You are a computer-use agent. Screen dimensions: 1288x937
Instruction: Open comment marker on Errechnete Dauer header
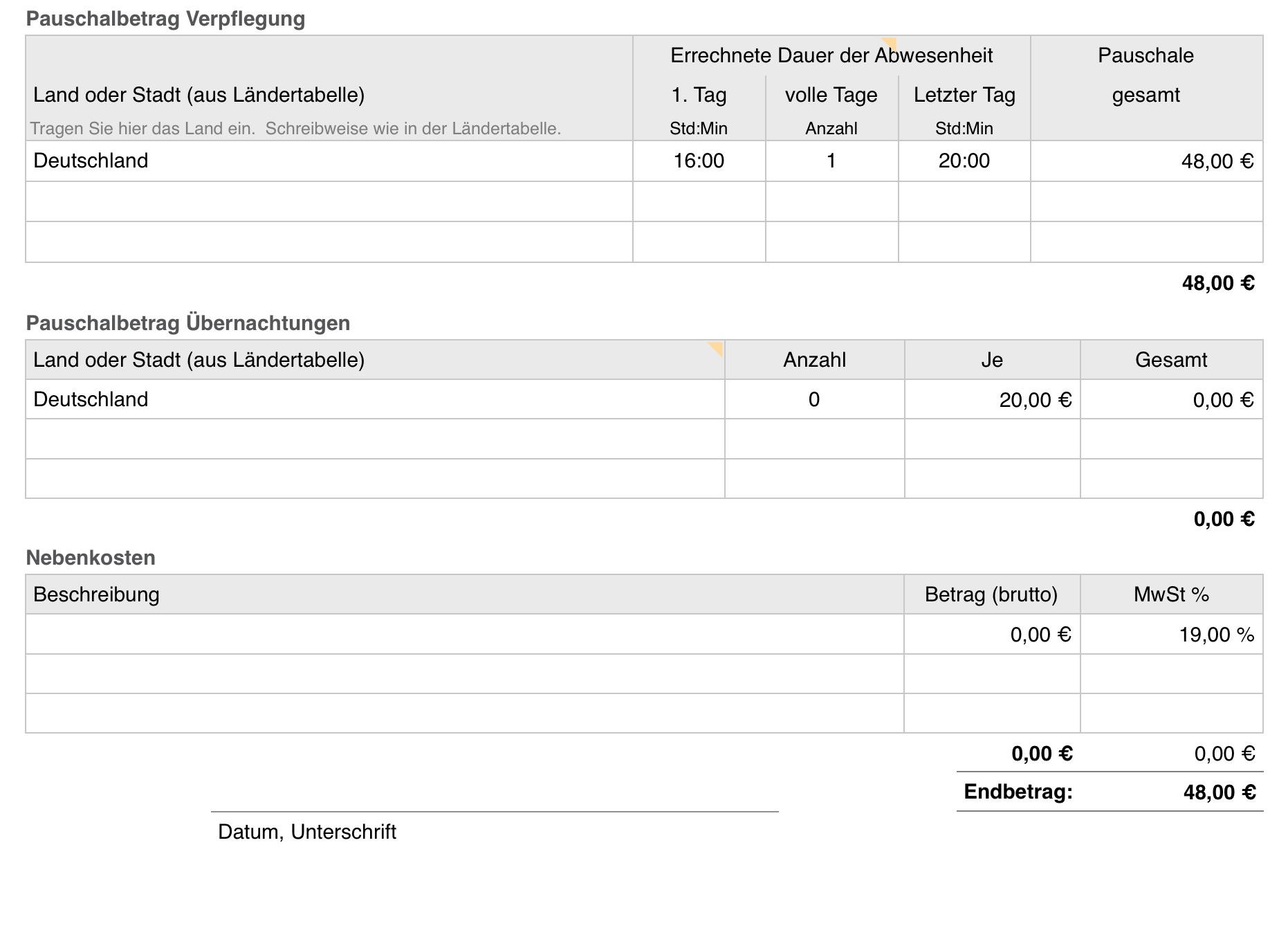(x=889, y=44)
